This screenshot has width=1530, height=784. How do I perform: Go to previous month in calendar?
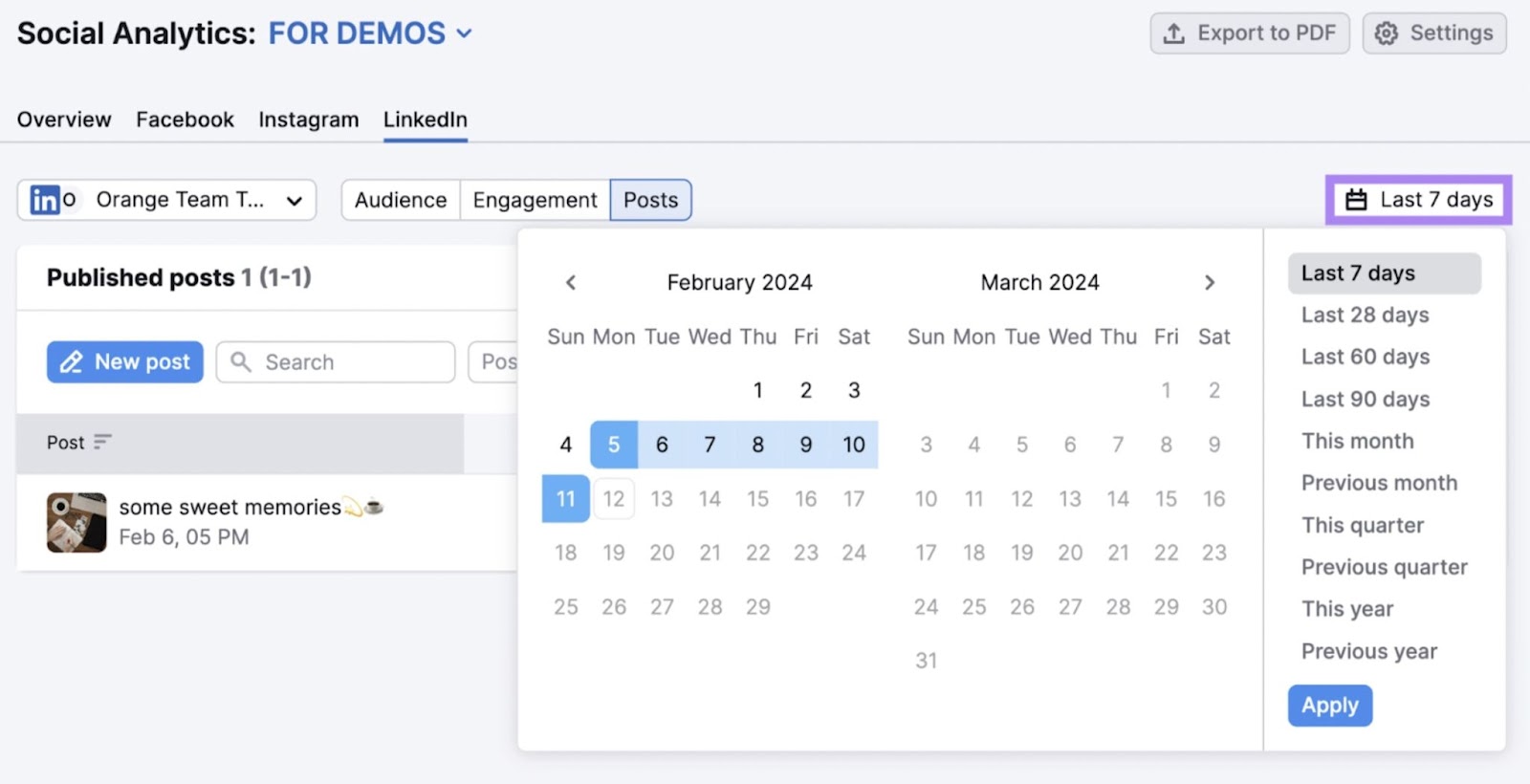point(571,282)
